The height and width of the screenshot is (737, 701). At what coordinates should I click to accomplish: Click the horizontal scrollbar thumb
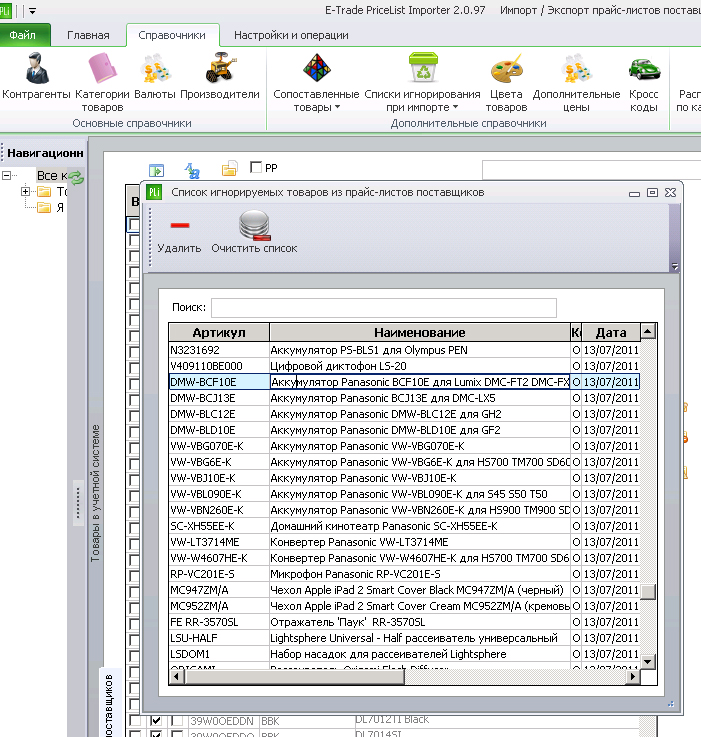(295, 676)
